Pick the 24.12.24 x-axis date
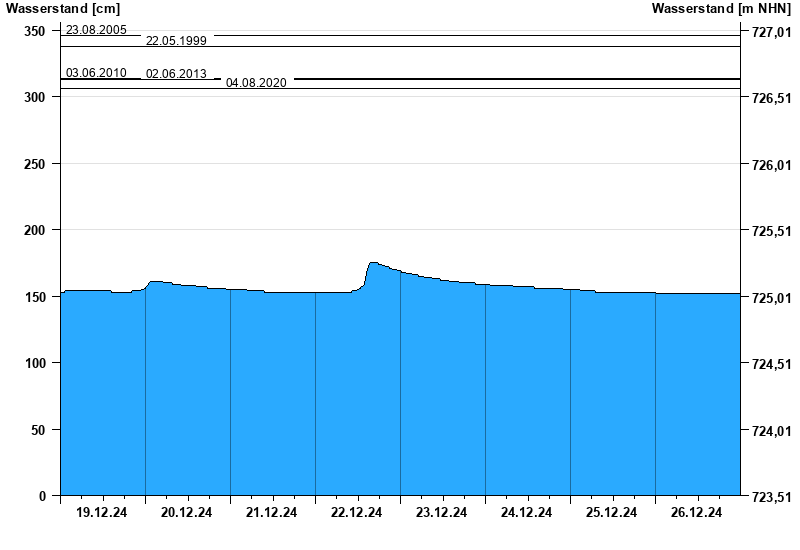This screenshot has height=550, width=800. [x=527, y=513]
